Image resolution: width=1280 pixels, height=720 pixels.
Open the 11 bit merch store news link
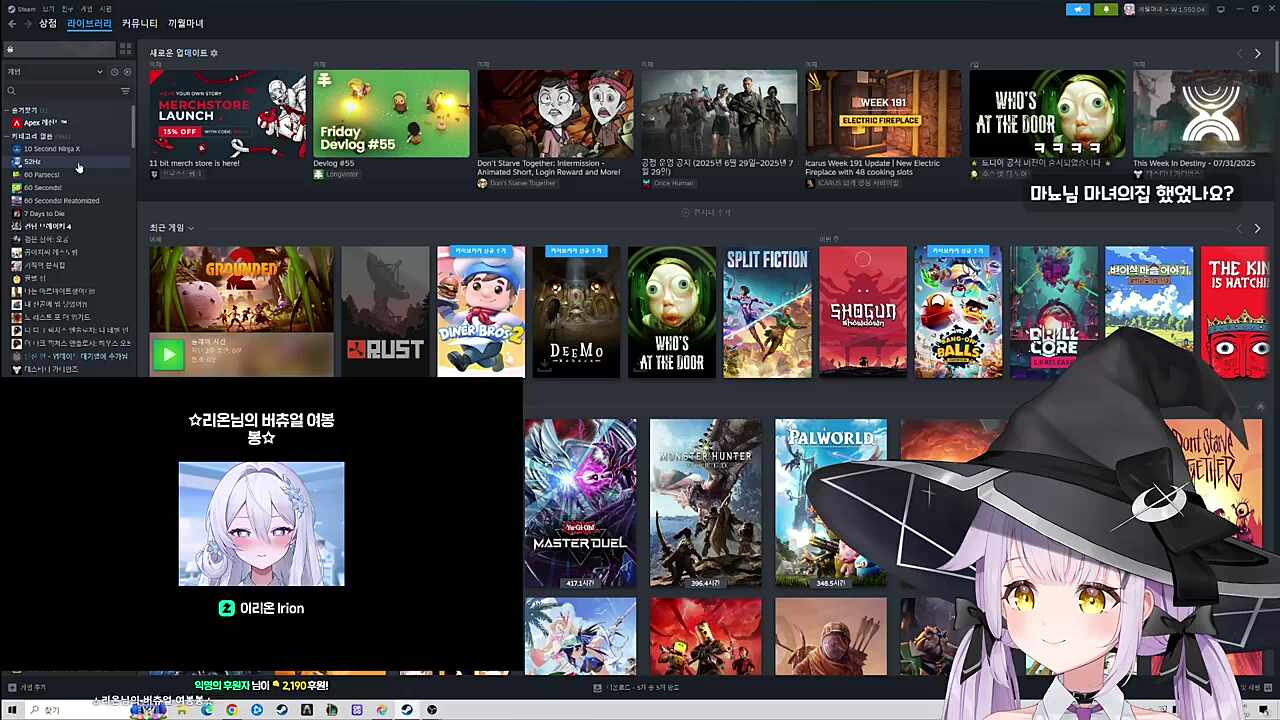click(x=194, y=163)
